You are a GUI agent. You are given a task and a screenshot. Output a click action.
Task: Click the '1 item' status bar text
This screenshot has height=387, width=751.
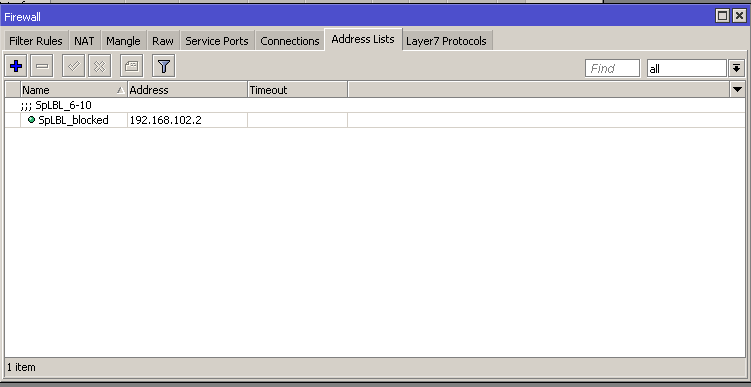(21, 367)
